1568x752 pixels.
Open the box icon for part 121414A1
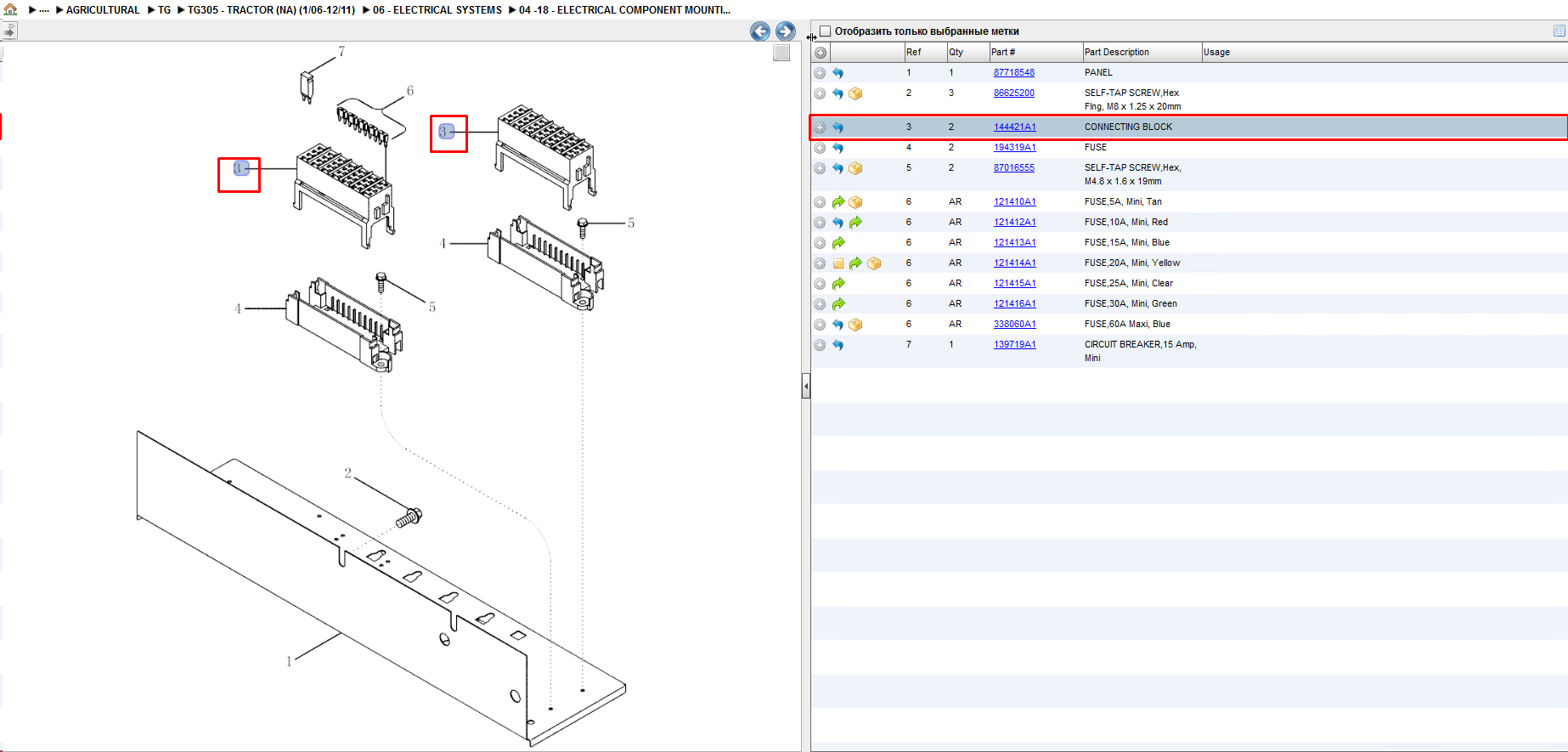pyautogui.click(x=874, y=263)
